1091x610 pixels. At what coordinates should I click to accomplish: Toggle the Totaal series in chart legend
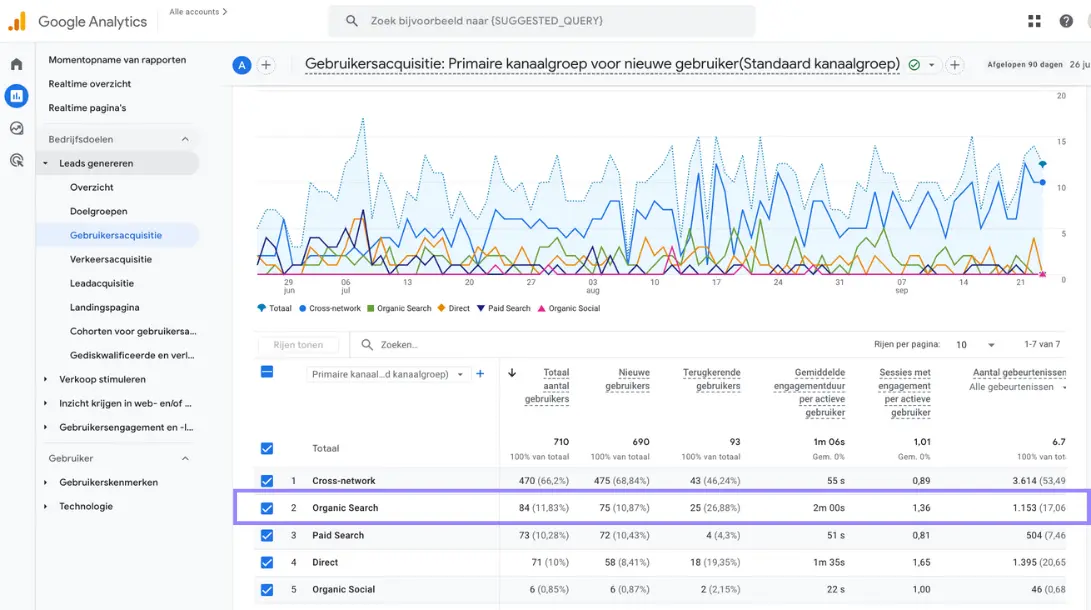275,307
